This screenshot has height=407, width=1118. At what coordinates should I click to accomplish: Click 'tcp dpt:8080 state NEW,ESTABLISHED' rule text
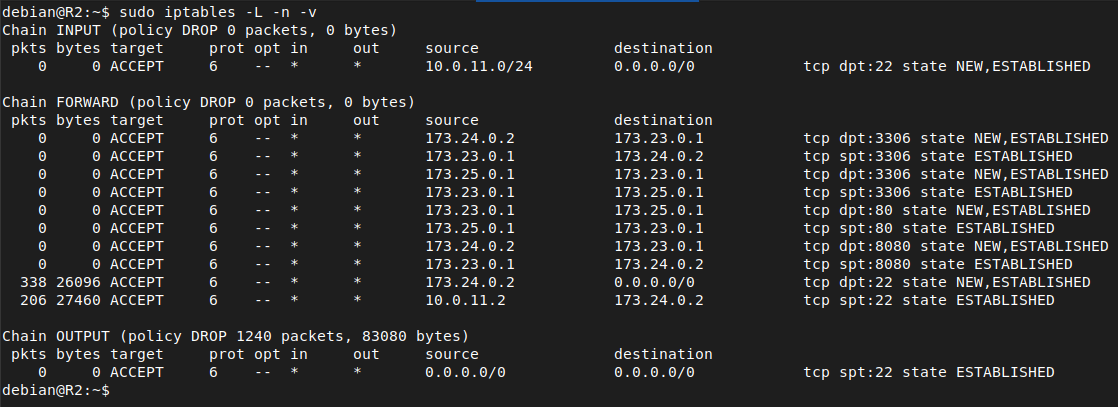pyautogui.click(x=956, y=246)
